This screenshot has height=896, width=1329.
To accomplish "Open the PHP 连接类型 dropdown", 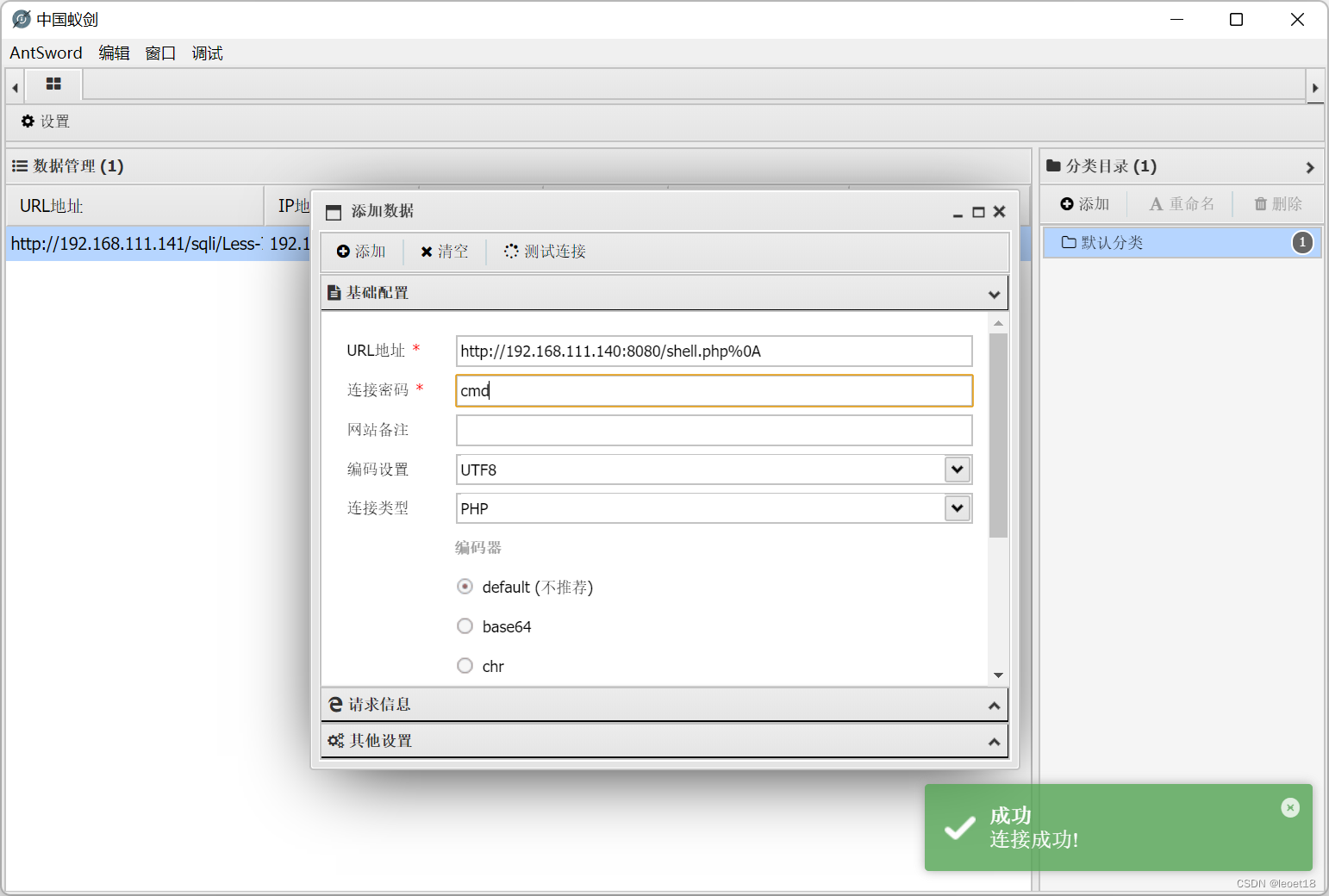I will click(956, 508).
